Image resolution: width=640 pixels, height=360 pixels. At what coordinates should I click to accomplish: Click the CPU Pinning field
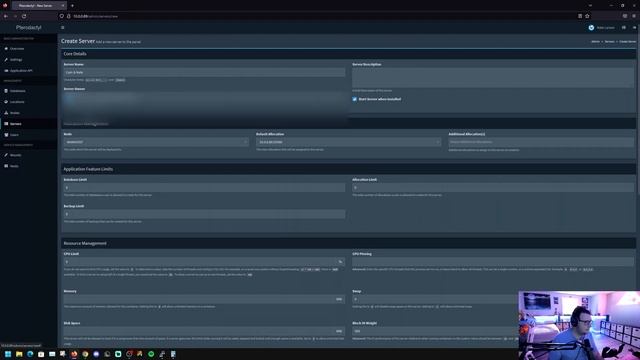(493, 262)
